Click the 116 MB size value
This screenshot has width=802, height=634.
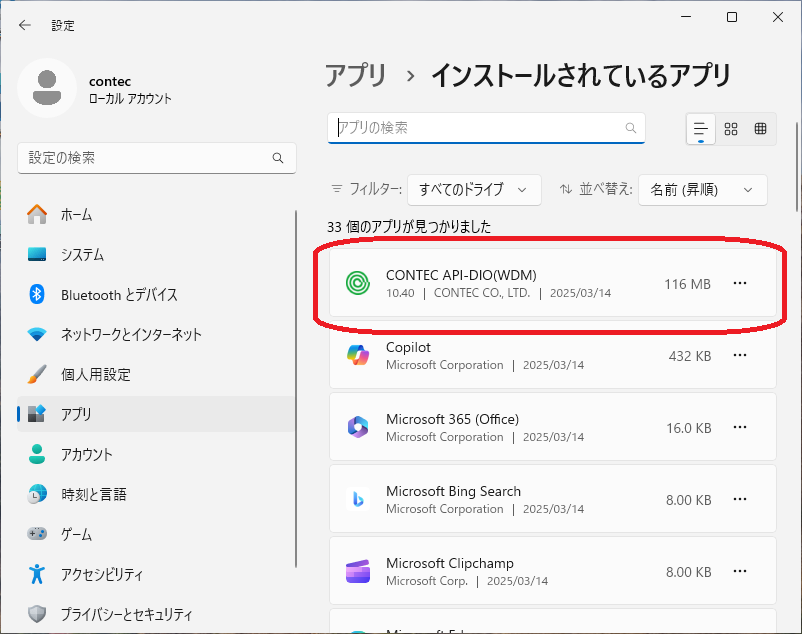(687, 284)
